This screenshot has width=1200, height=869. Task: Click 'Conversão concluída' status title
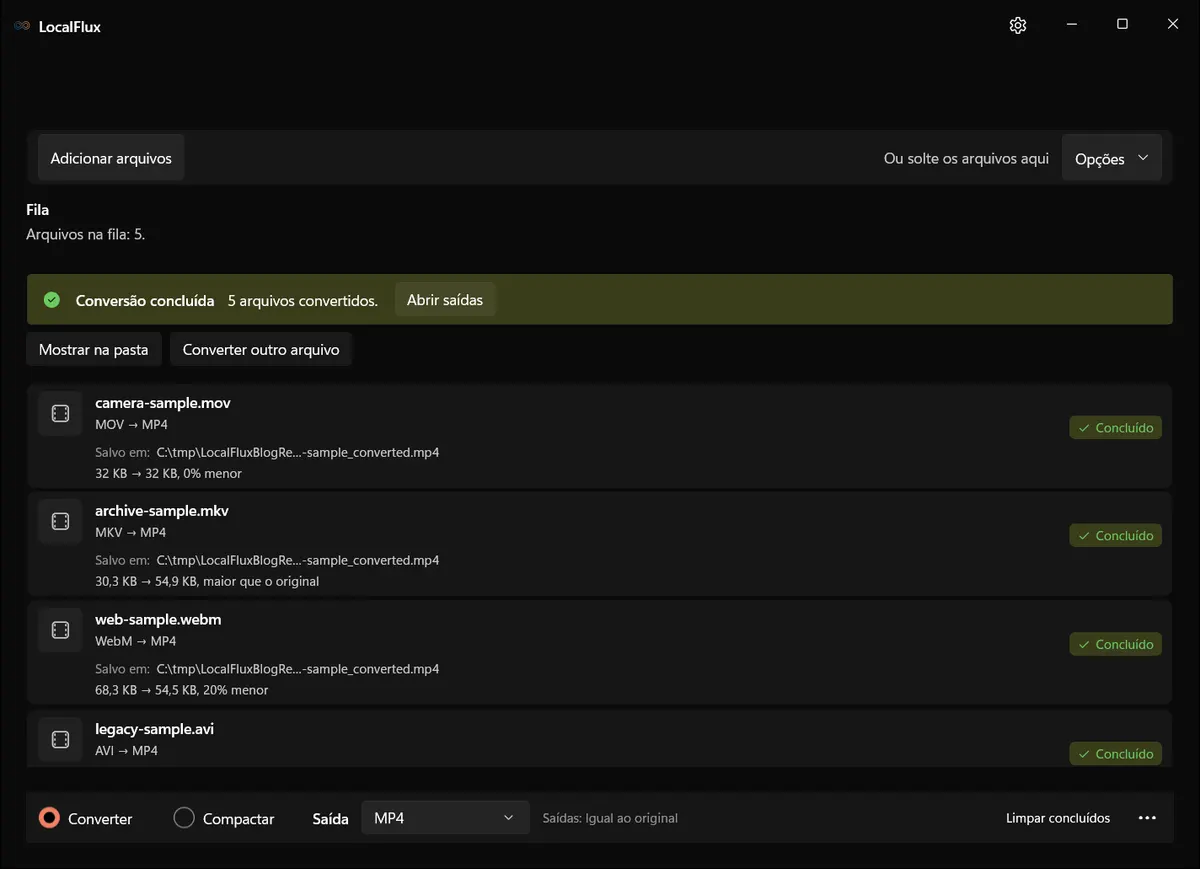click(x=145, y=300)
